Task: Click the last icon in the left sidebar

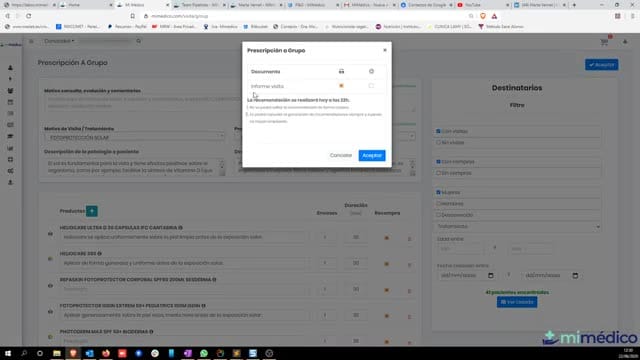Action: tap(10, 182)
